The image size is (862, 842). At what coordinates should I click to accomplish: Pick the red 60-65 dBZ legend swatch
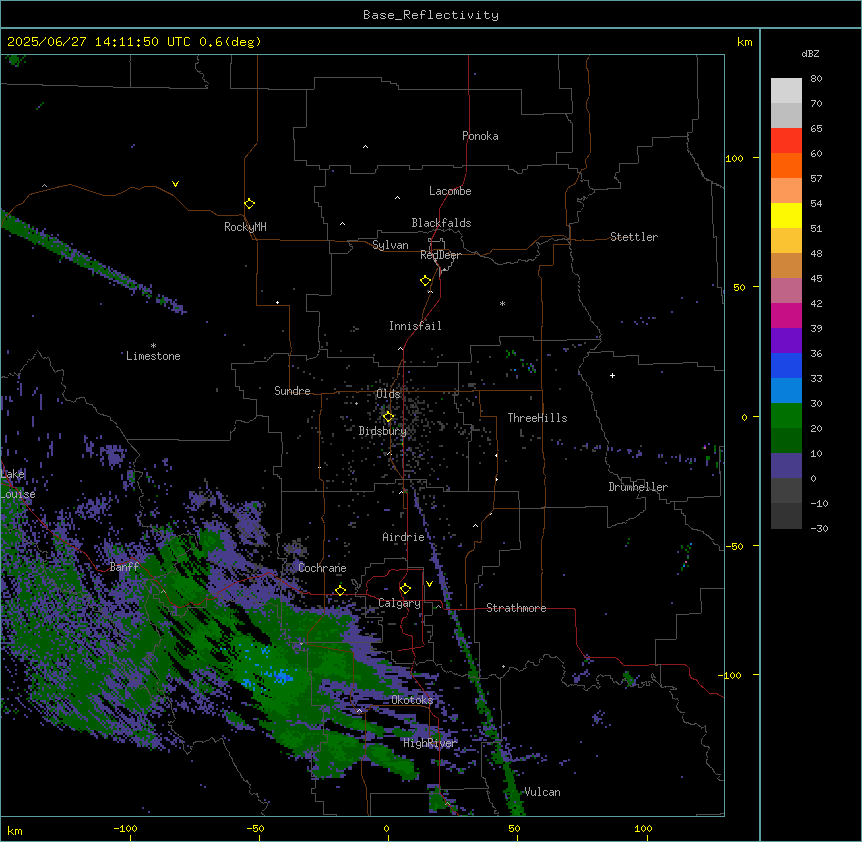[x=786, y=141]
